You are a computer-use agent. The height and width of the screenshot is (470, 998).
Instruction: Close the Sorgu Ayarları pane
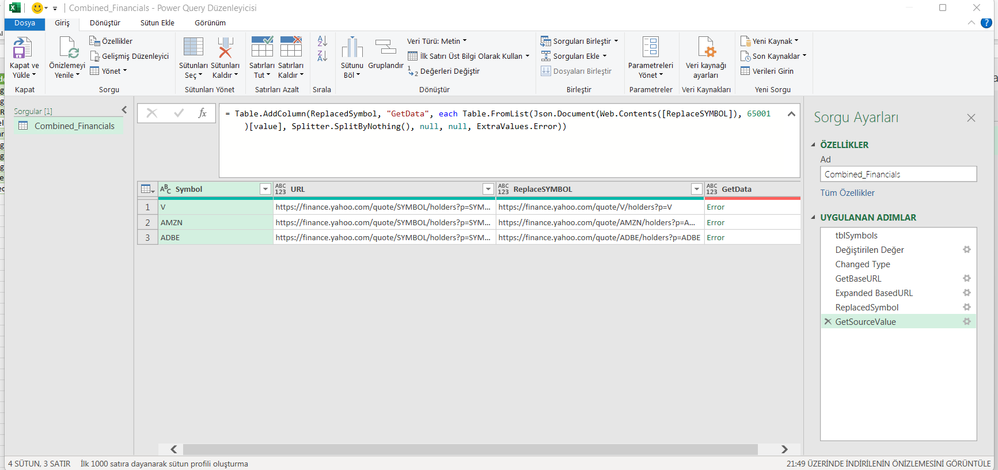coord(971,117)
